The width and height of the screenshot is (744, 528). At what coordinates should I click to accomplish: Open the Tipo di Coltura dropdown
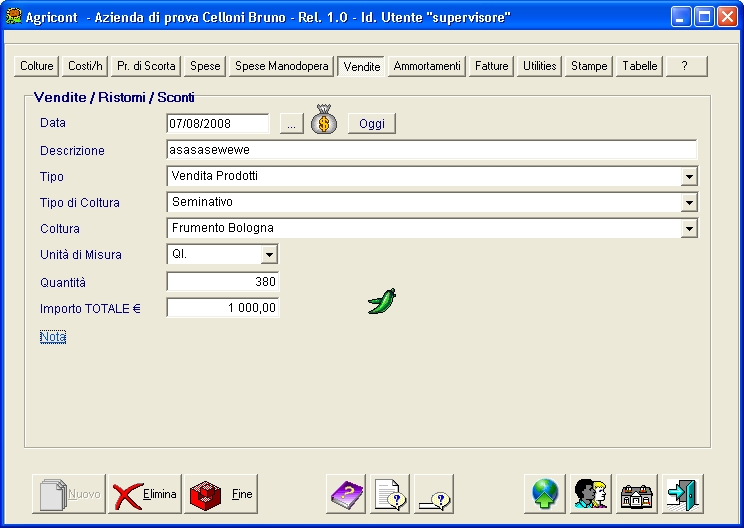coord(689,203)
